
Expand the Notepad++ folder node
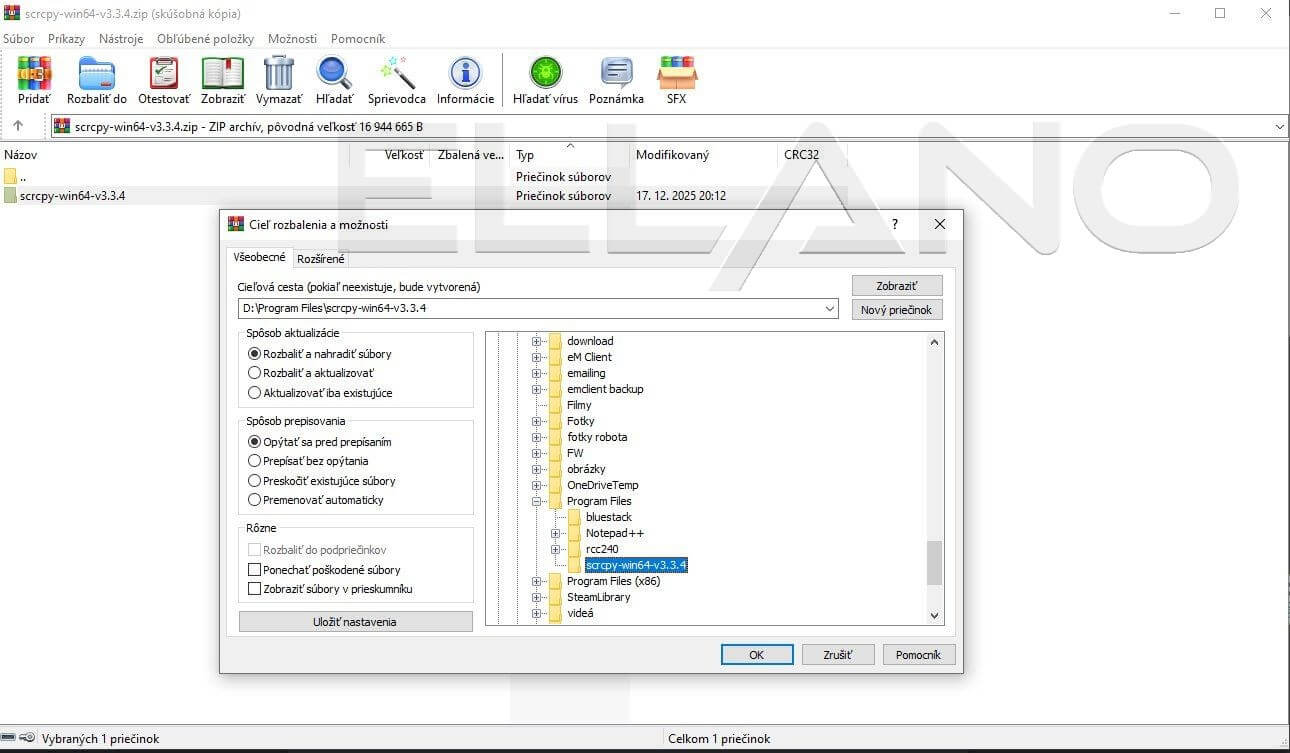(x=556, y=533)
